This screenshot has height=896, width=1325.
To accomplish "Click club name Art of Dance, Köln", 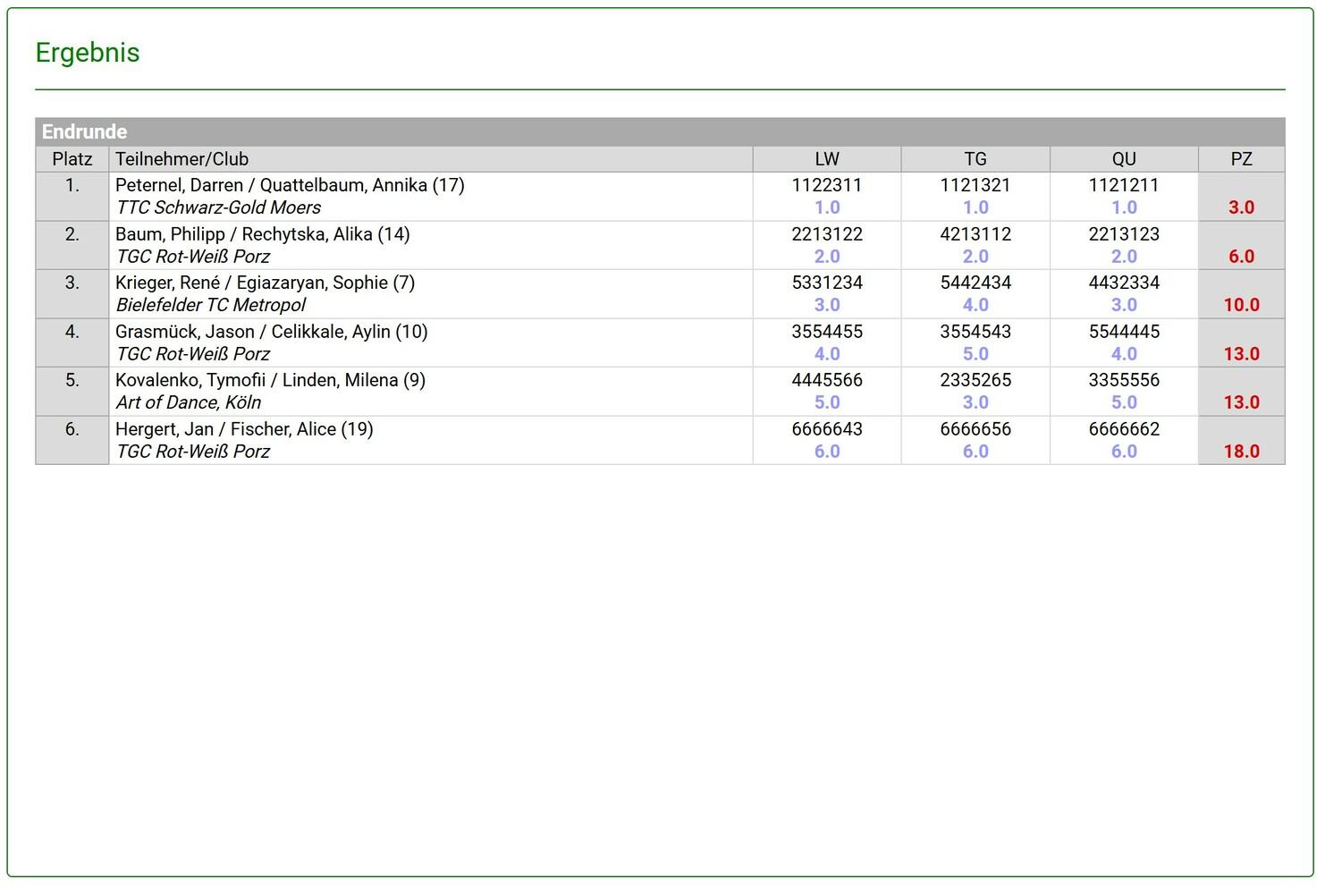I will click(189, 402).
